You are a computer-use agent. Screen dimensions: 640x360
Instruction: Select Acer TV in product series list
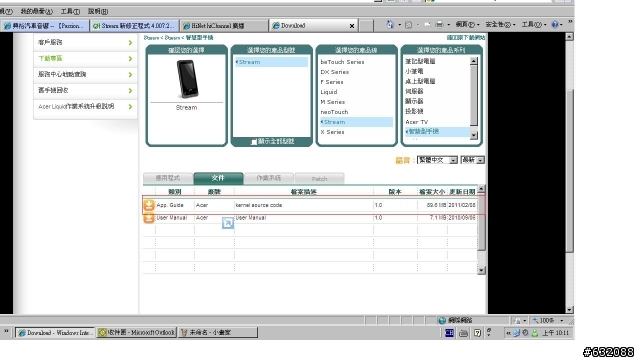[416, 122]
